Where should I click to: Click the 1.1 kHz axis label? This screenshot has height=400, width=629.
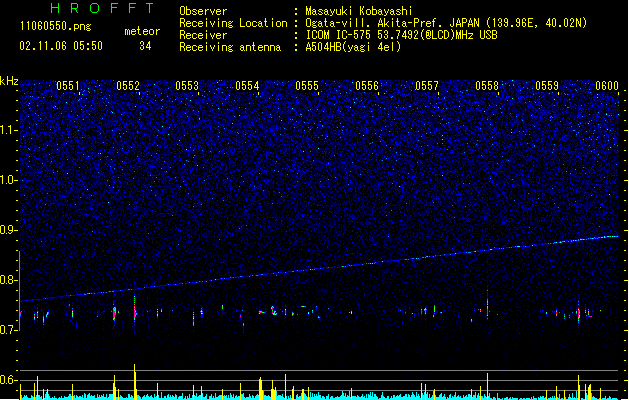(9, 130)
